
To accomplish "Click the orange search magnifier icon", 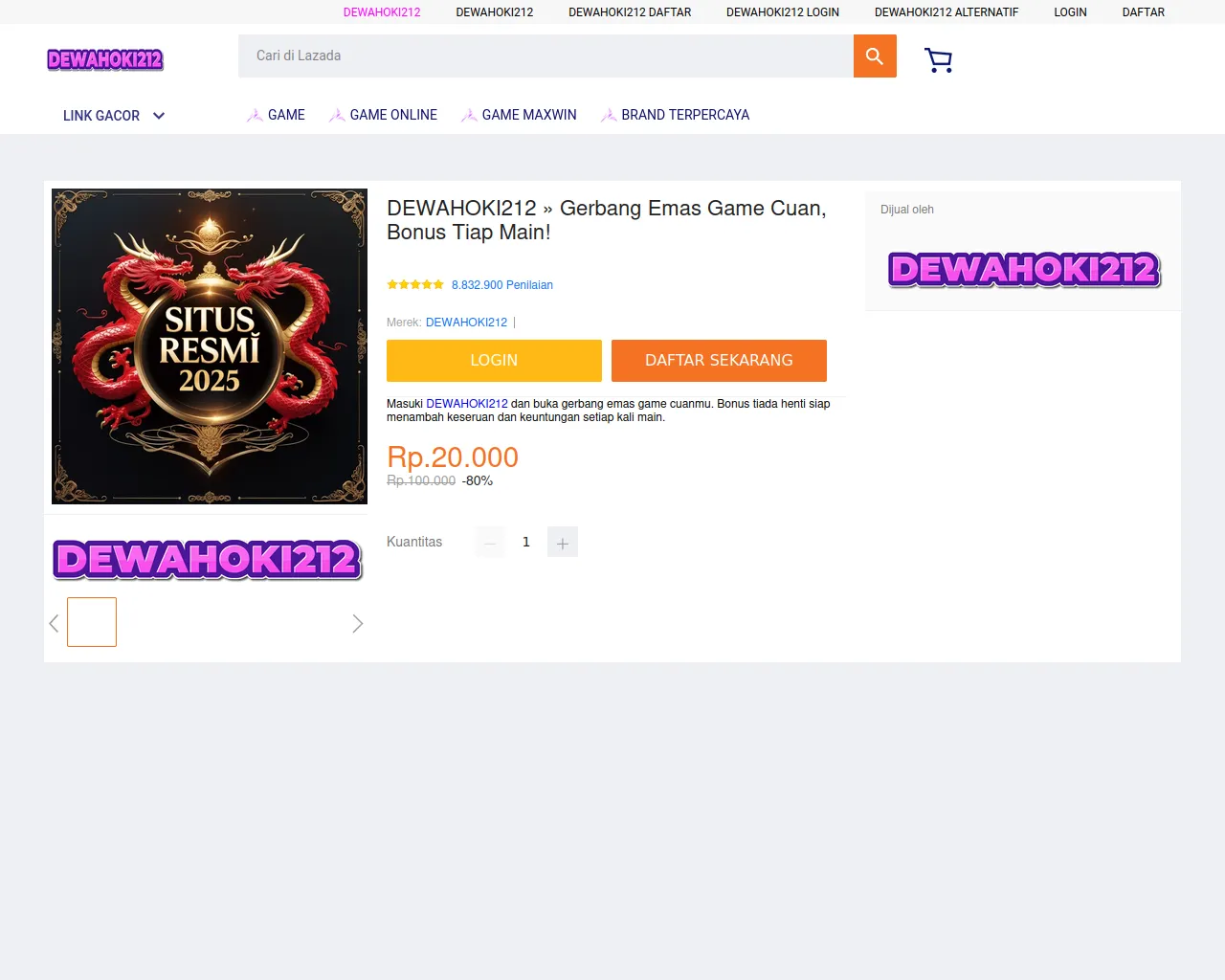I will 875,56.
